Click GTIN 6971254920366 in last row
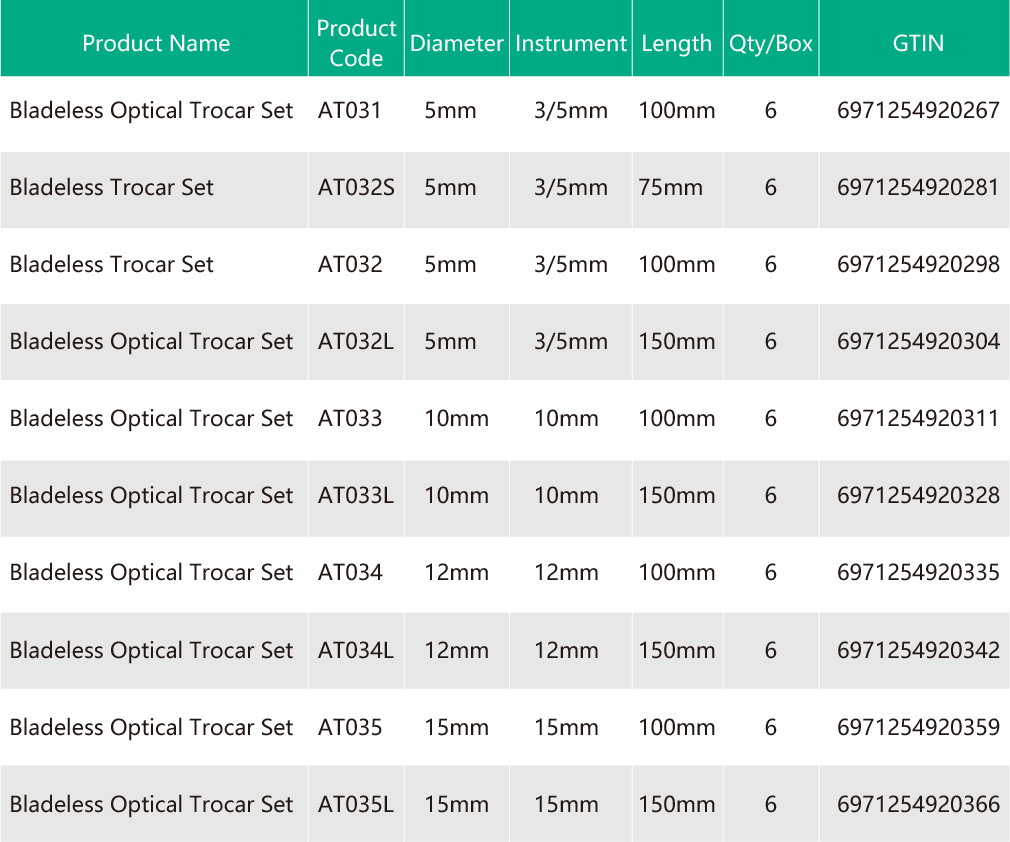This screenshot has width=1010, height=842. coord(917,804)
